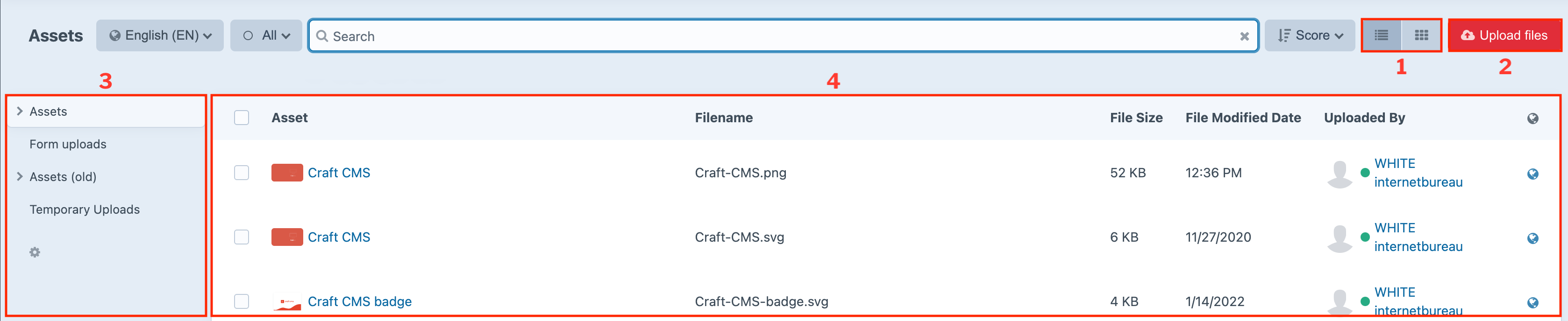Image resolution: width=1568 pixels, height=321 pixels.
Task: Switch to thumbnail grid view icon
Action: click(x=1421, y=36)
